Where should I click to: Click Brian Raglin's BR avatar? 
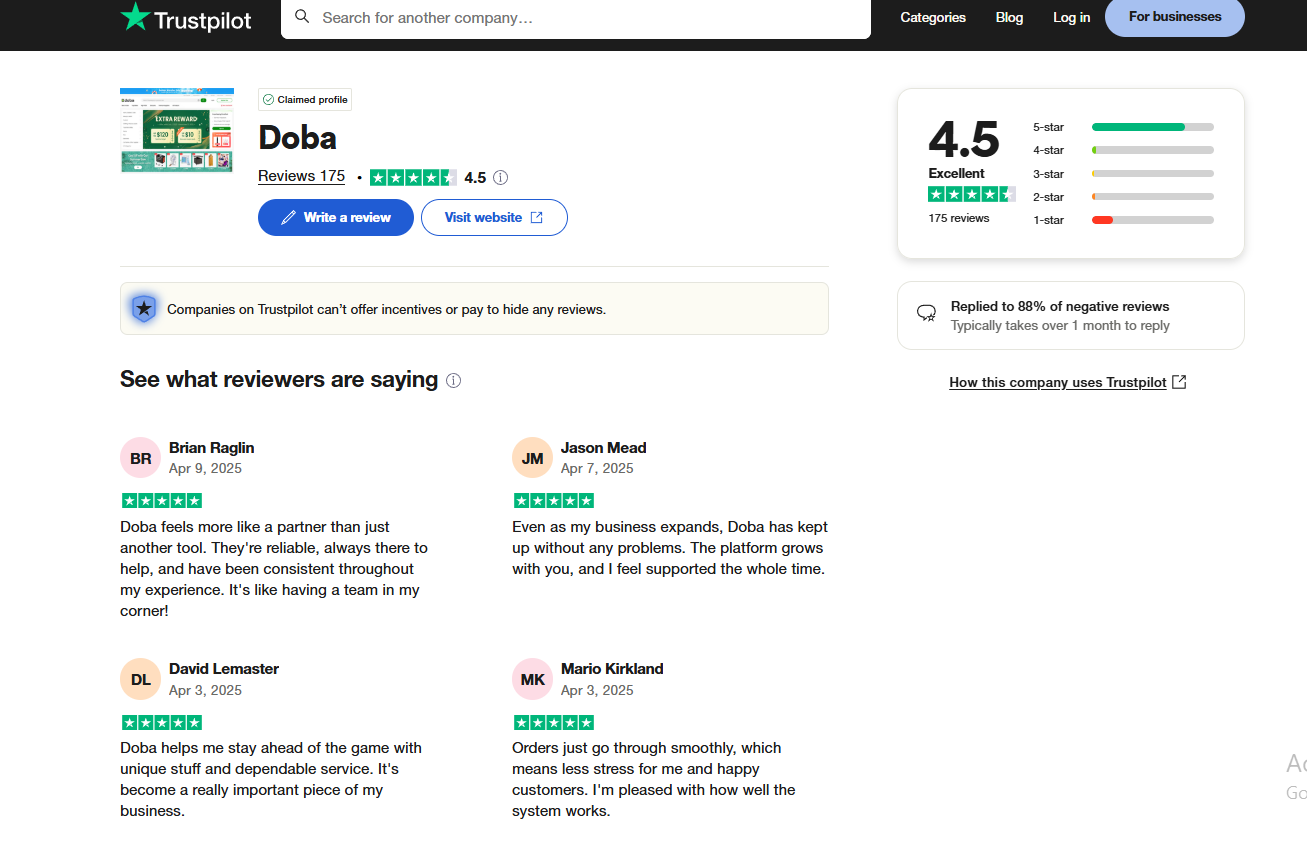[x=141, y=458]
